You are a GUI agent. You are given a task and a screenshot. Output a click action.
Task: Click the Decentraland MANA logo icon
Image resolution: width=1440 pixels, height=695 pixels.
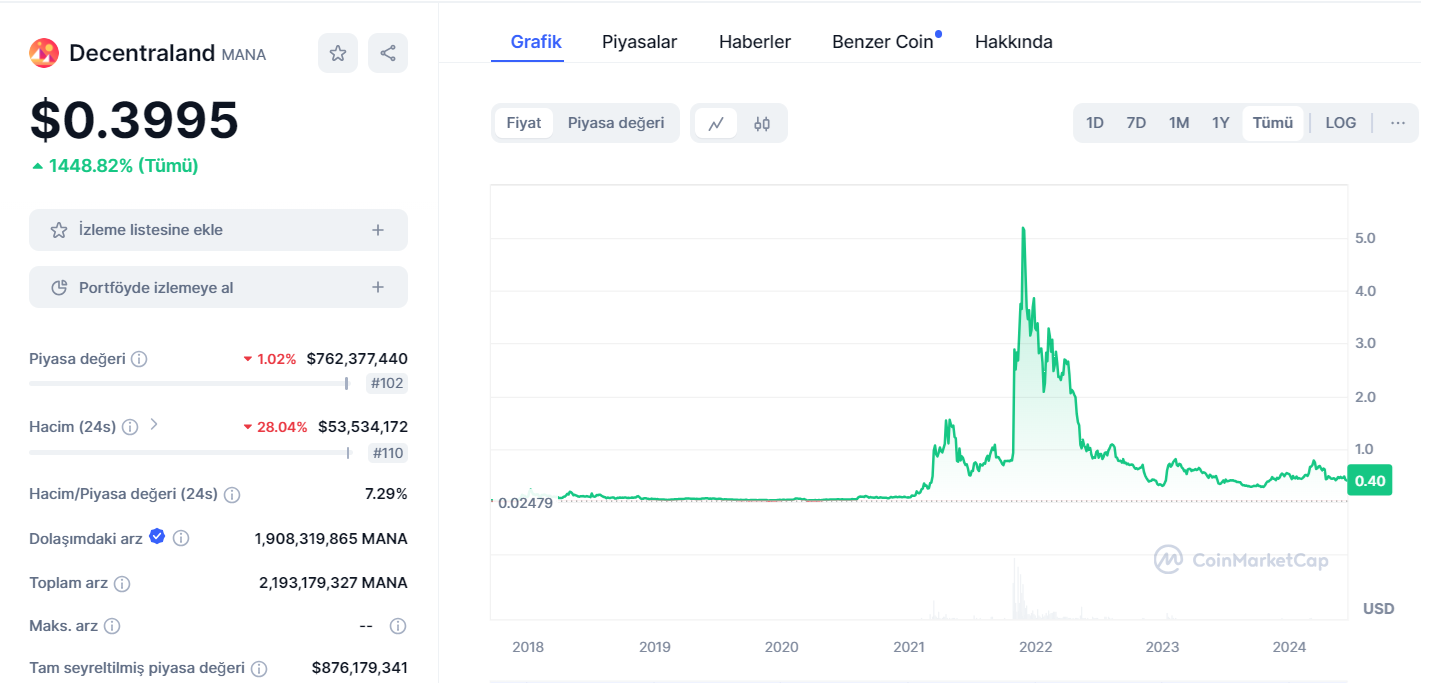tap(44, 53)
